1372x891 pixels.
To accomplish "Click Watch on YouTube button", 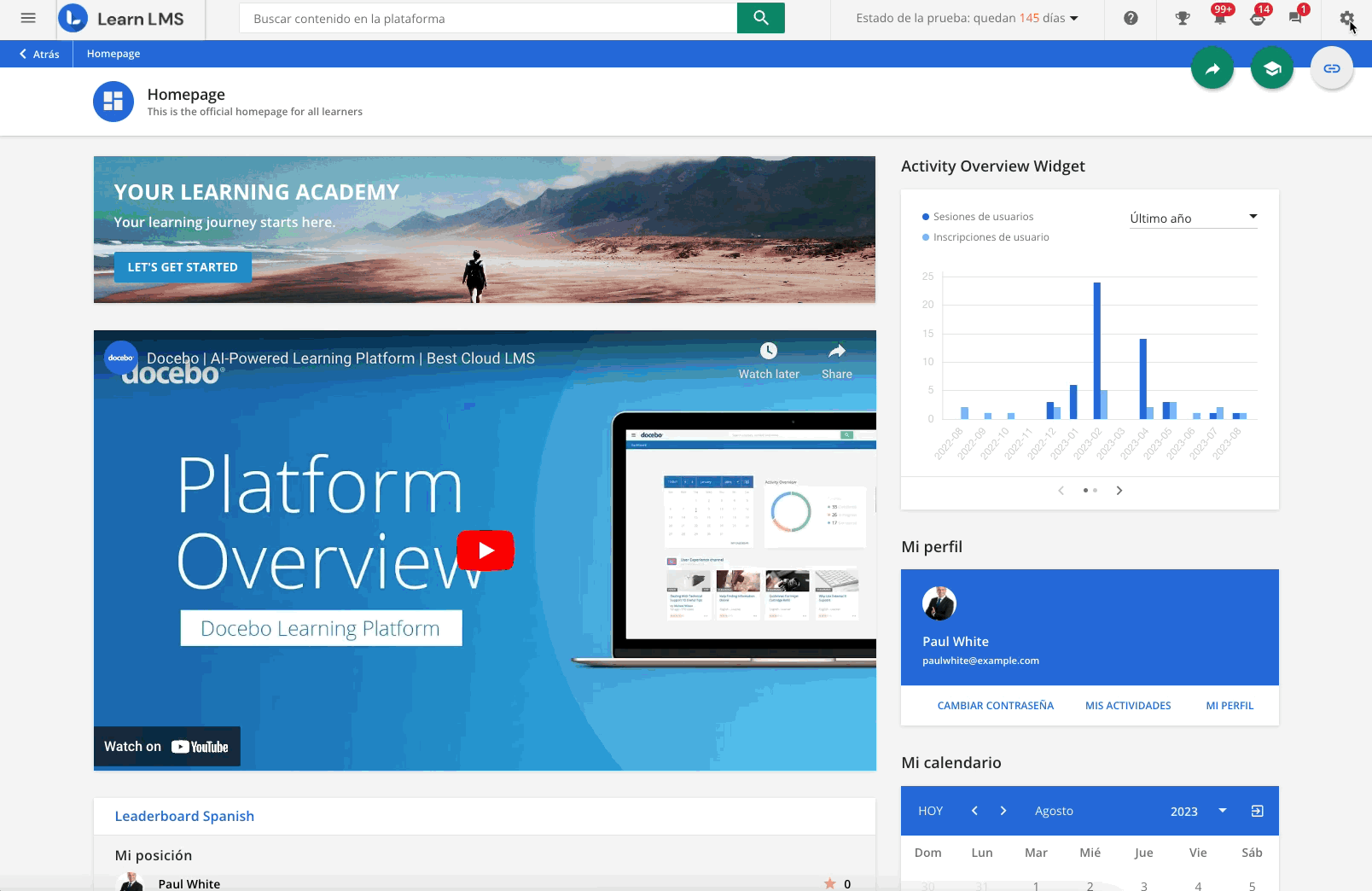I will [167, 747].
